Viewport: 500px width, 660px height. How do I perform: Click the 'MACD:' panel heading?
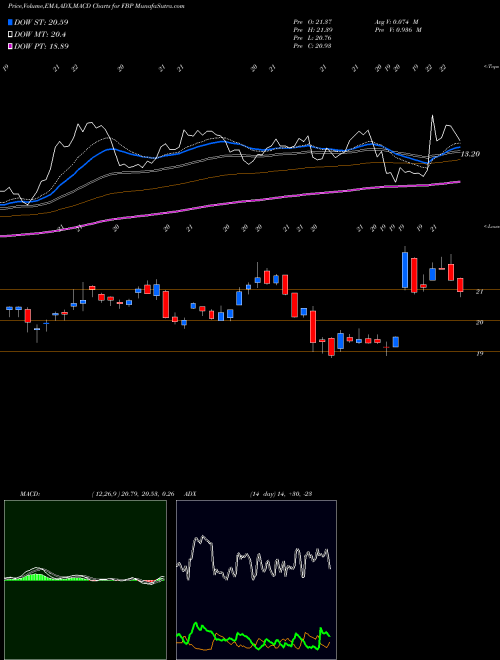point(29,494)
